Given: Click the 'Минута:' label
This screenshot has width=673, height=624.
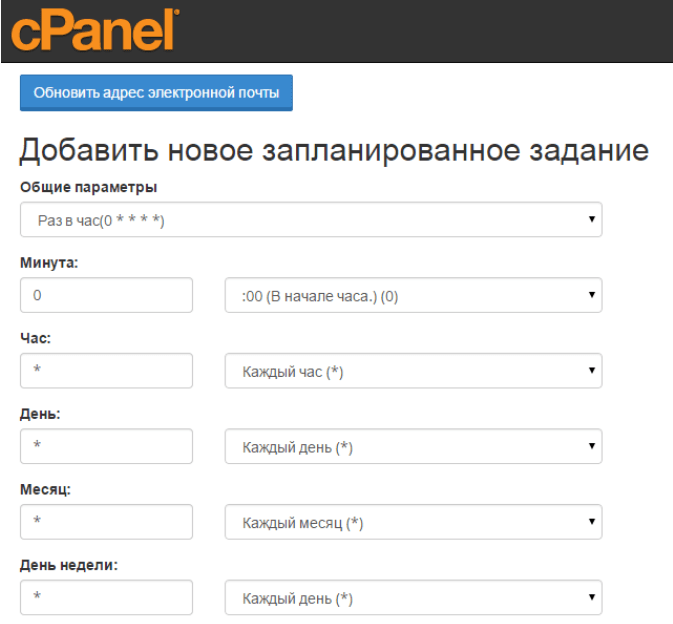Looking at the screenshot, I should [49, 263].
